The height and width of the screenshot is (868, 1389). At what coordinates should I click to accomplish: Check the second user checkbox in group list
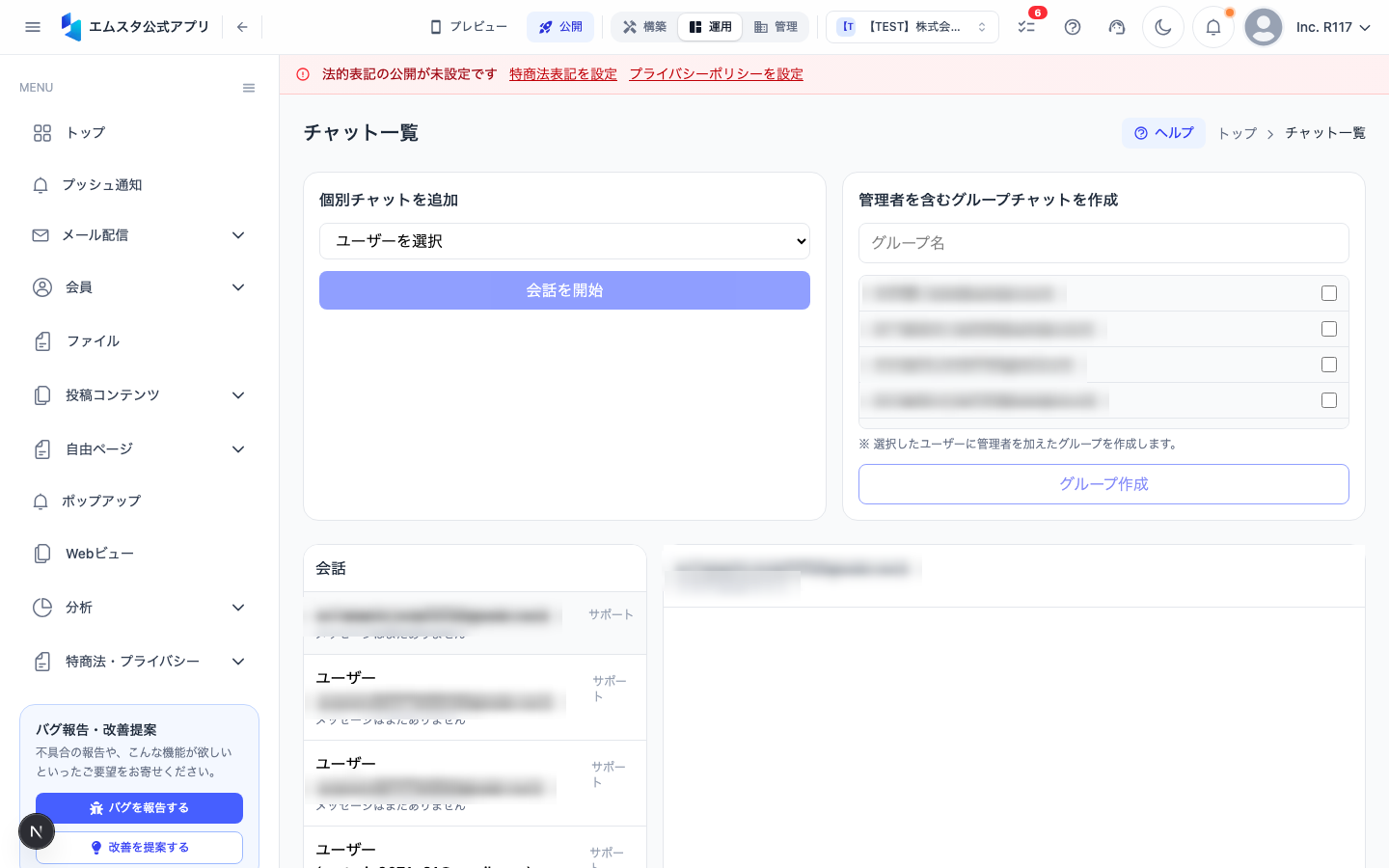click(x=1329, y=329)
